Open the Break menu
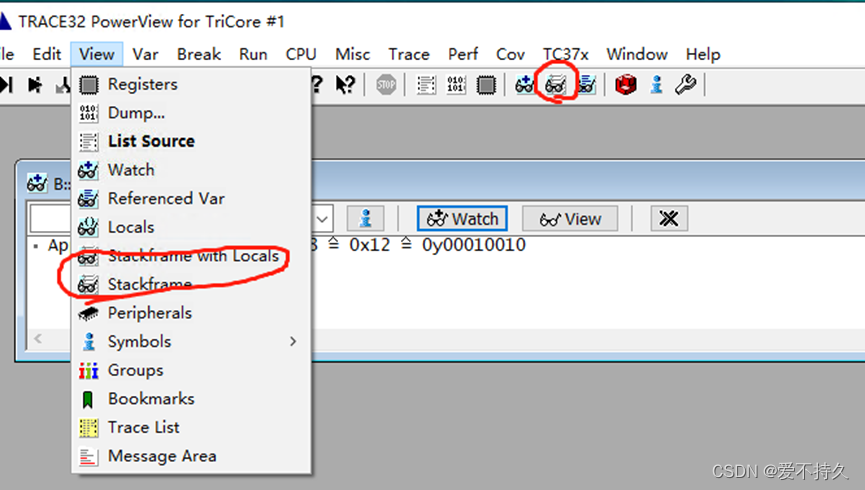865x490 pixels. (x=199, y=54)
